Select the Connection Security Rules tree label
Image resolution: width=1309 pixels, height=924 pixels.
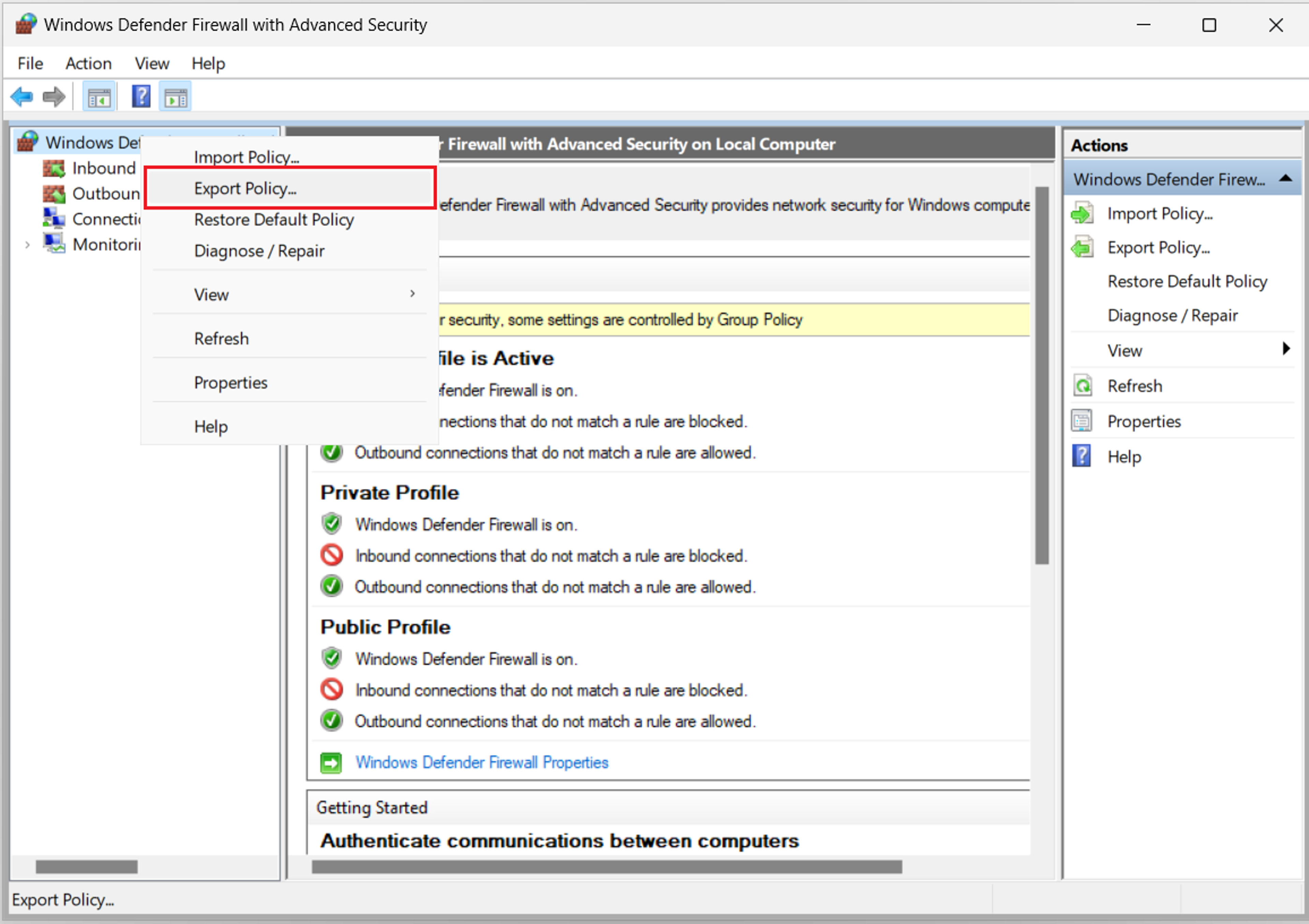[106, 219]
